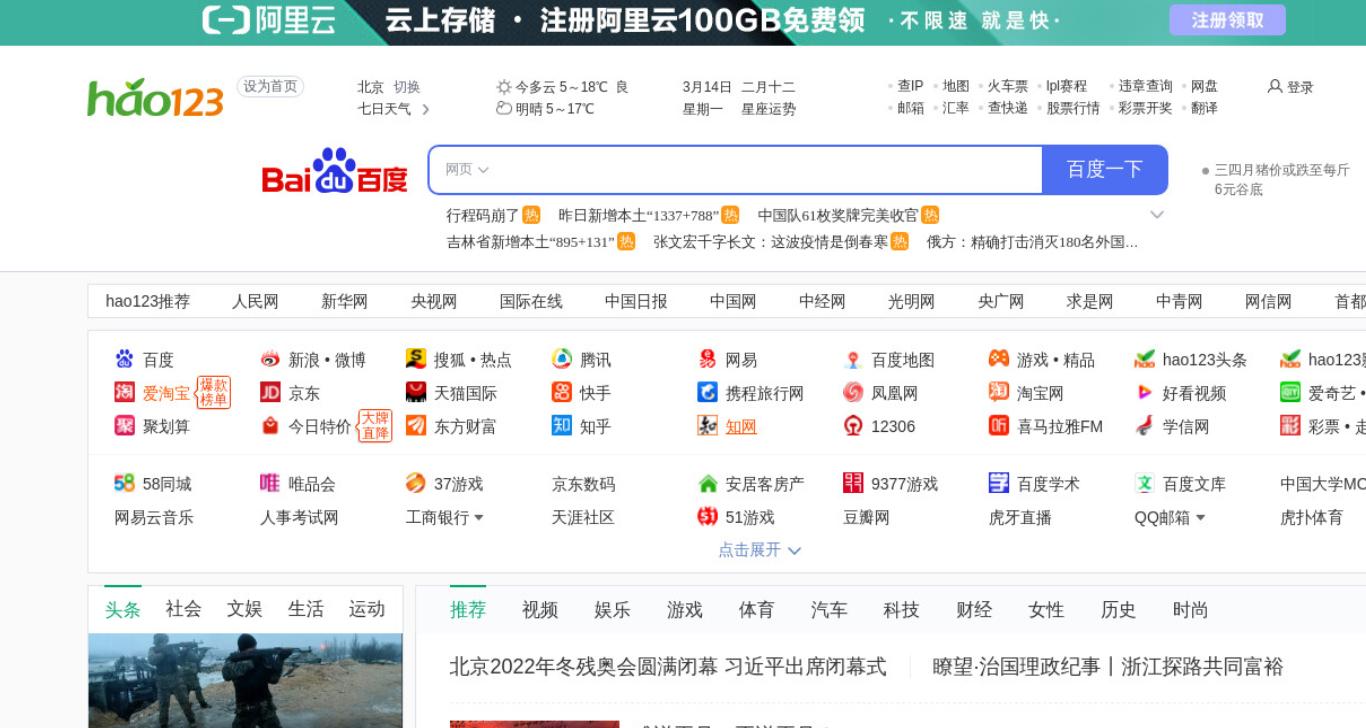
Task: Click 百度一下 search button
Action: [x=1105, y=170]
